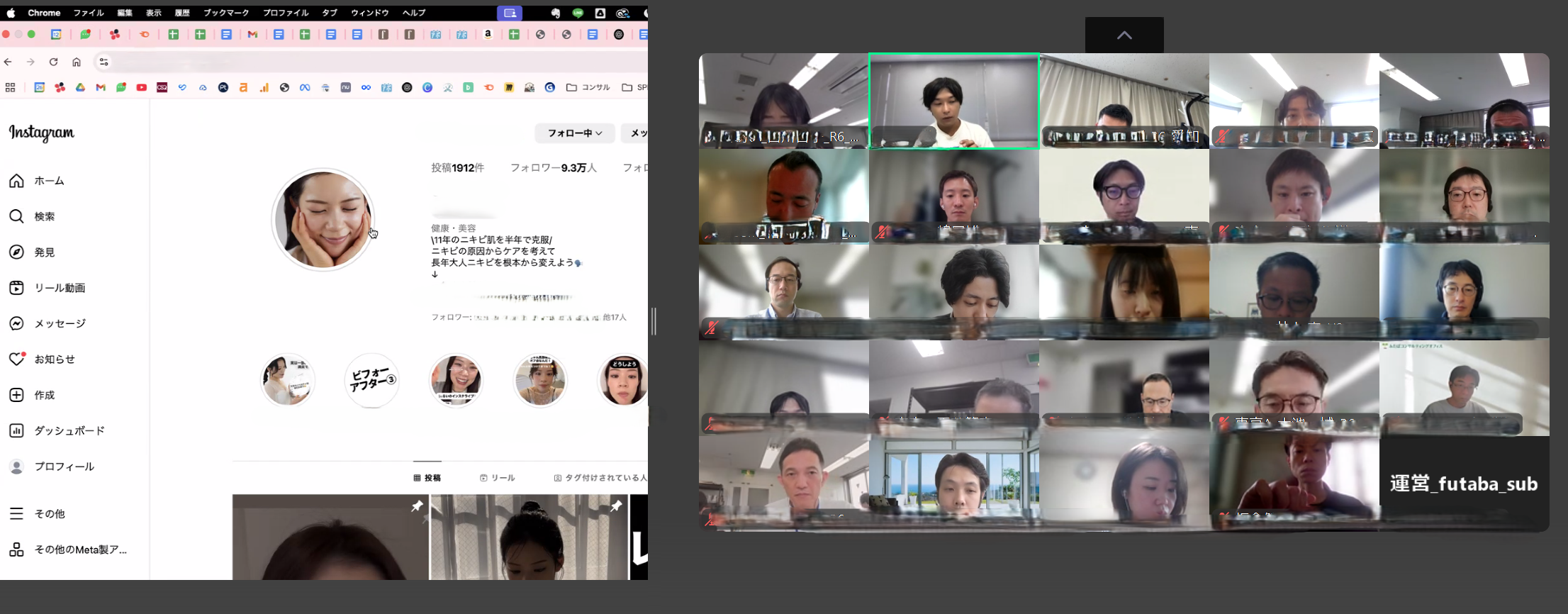Open the ビフォーアフター③ story highlight
Image resolution: width=1568 pixels, height=614 pixels.
372,381
